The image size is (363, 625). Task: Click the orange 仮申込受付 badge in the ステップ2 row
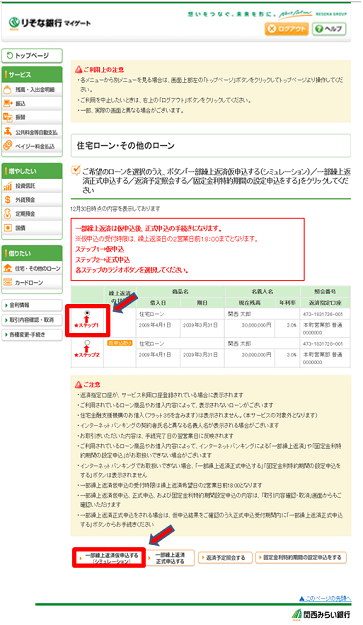tap(120, 343)
